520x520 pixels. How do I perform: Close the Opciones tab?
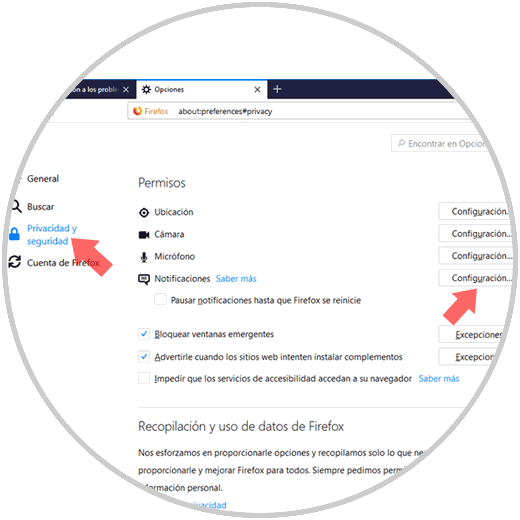(257, 89)
